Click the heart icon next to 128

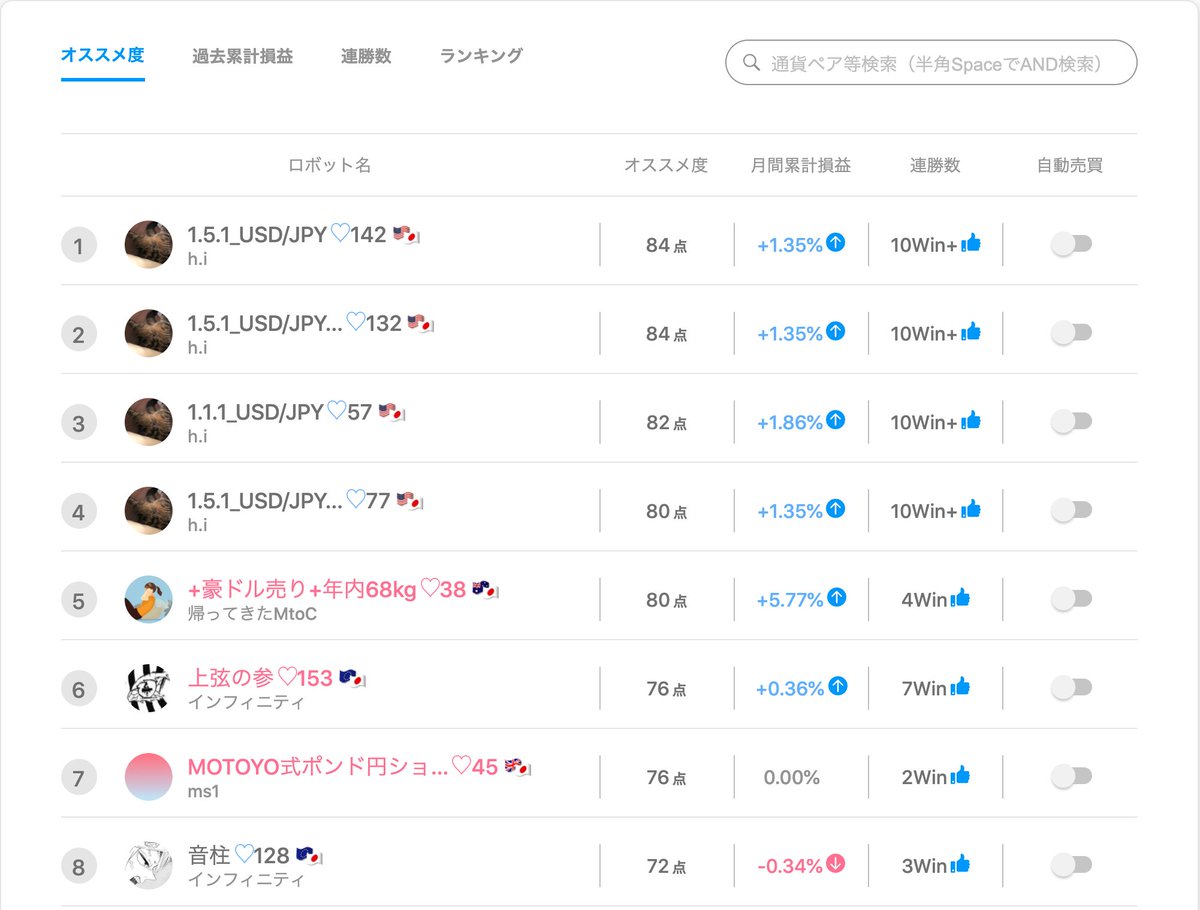coord(243,855)
